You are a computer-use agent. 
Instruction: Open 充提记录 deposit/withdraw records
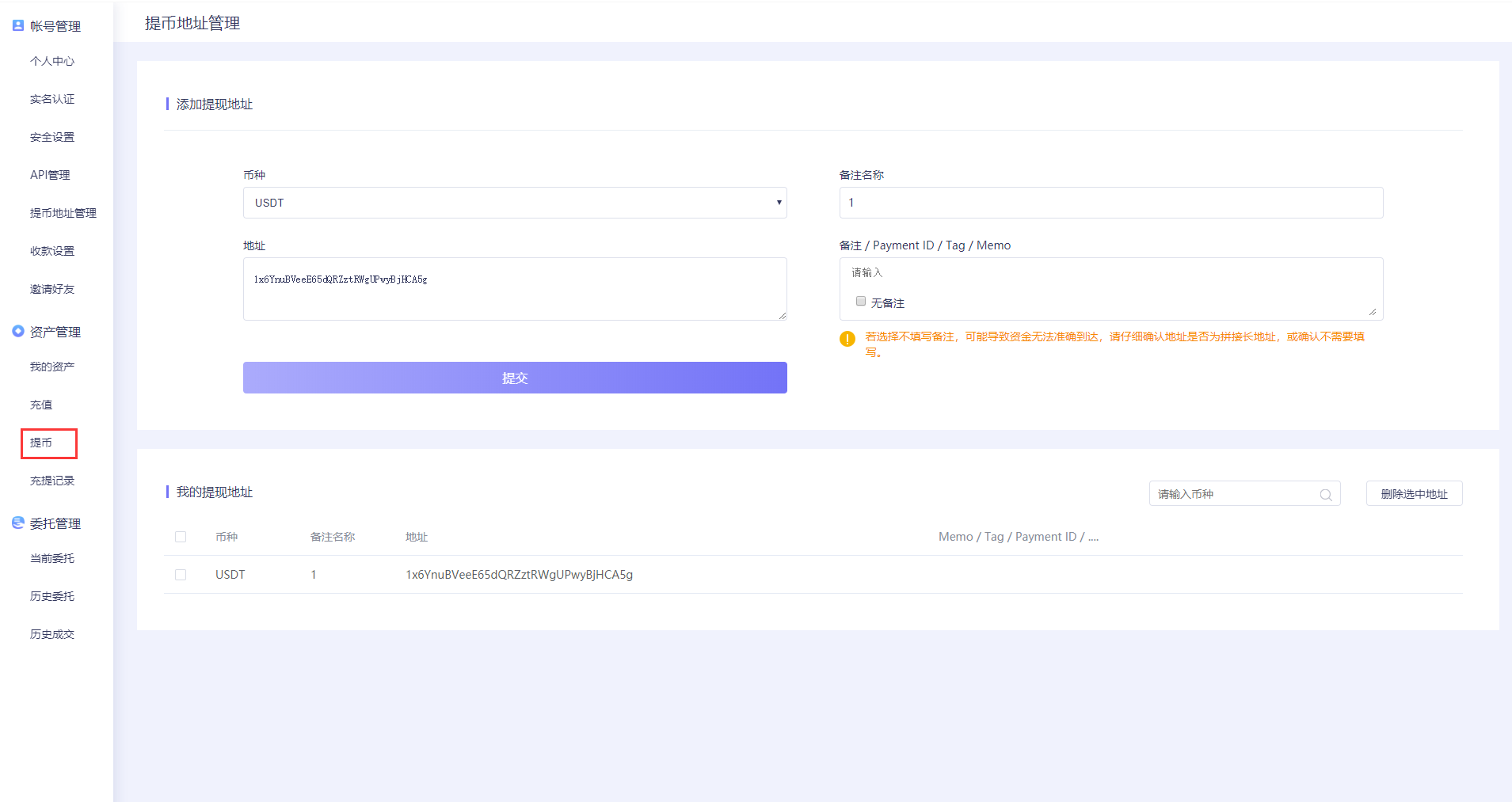click(x=52, y=481)
